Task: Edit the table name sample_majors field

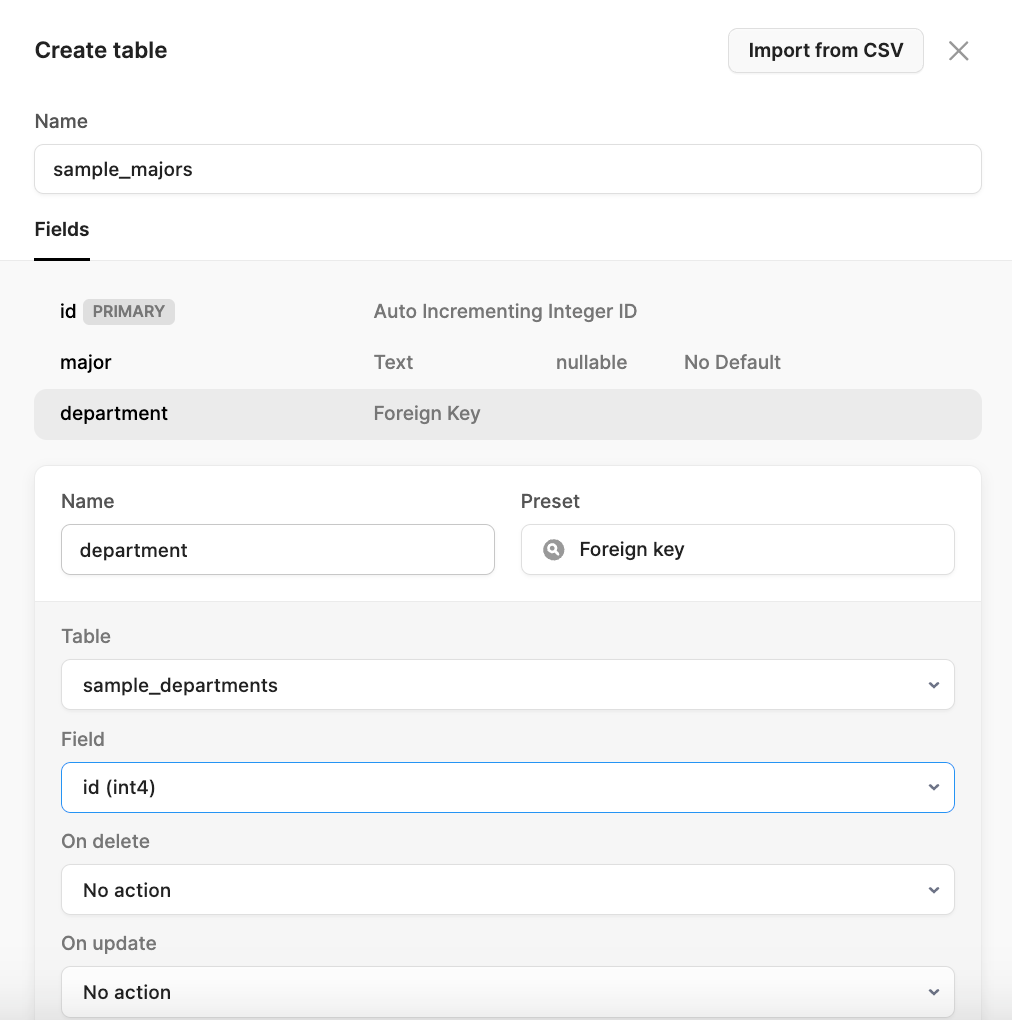Action: click(x=507, y=169)
